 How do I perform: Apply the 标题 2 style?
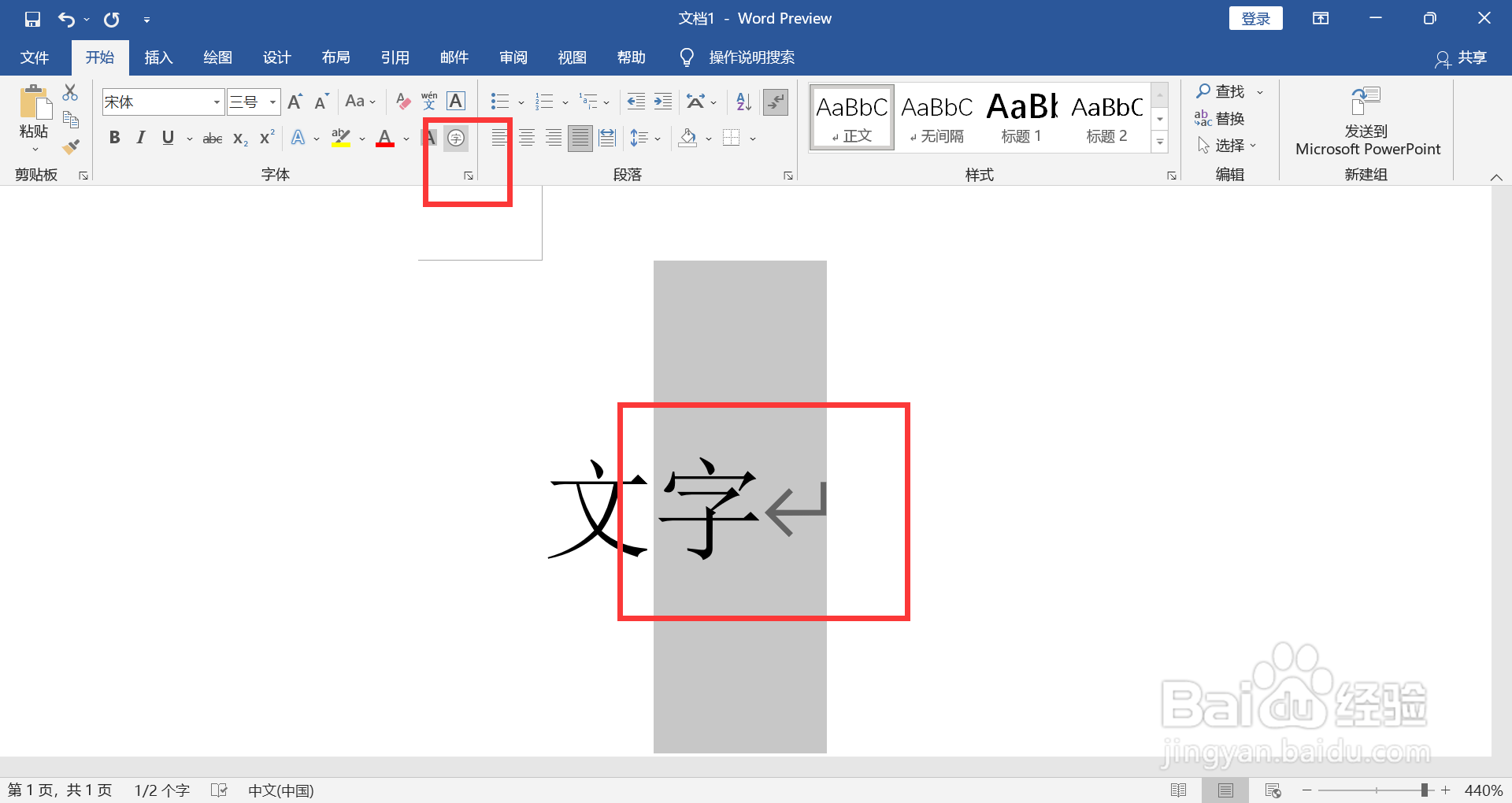tap(1106, 118)
